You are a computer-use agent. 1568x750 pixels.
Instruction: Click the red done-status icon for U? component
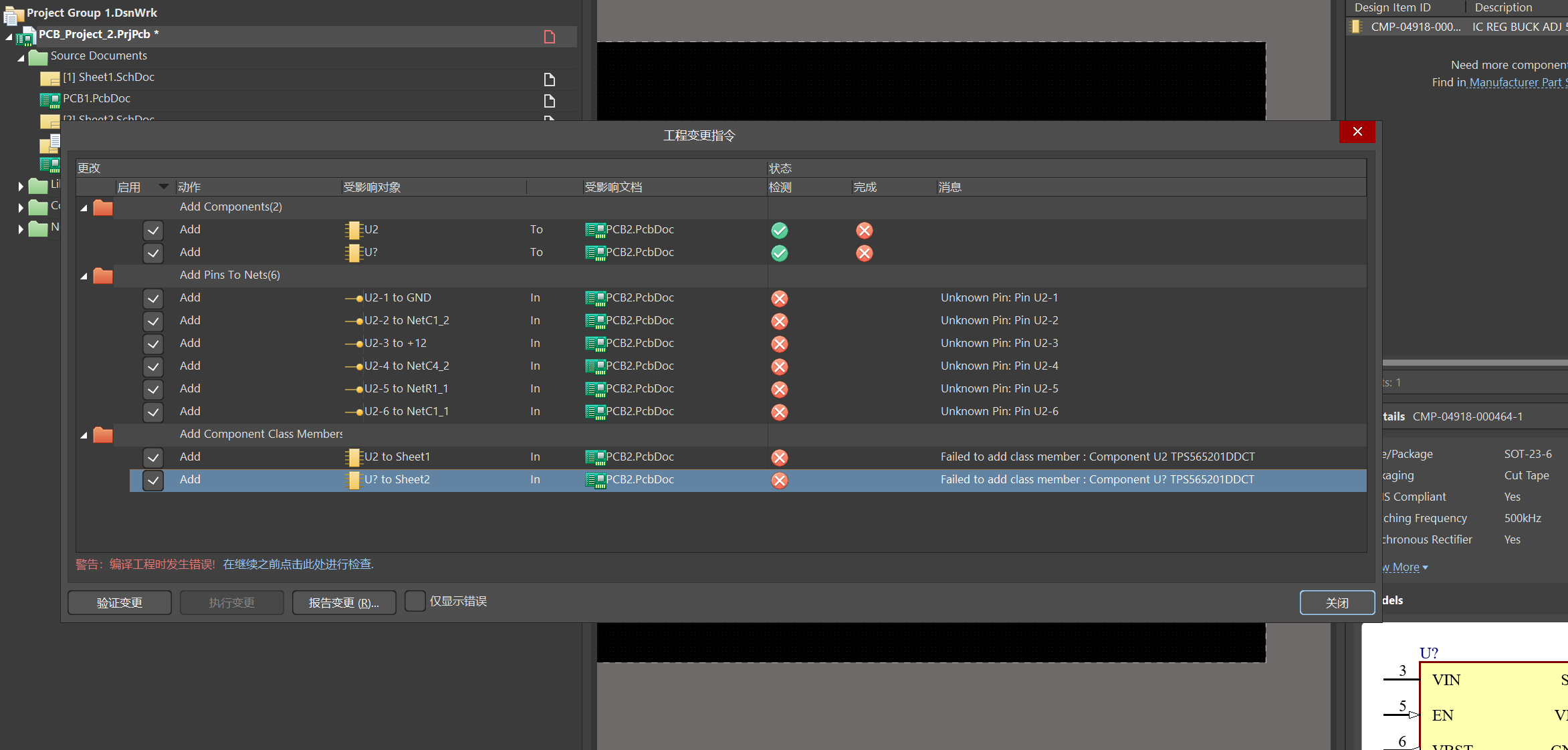click(x=864, y=253)
